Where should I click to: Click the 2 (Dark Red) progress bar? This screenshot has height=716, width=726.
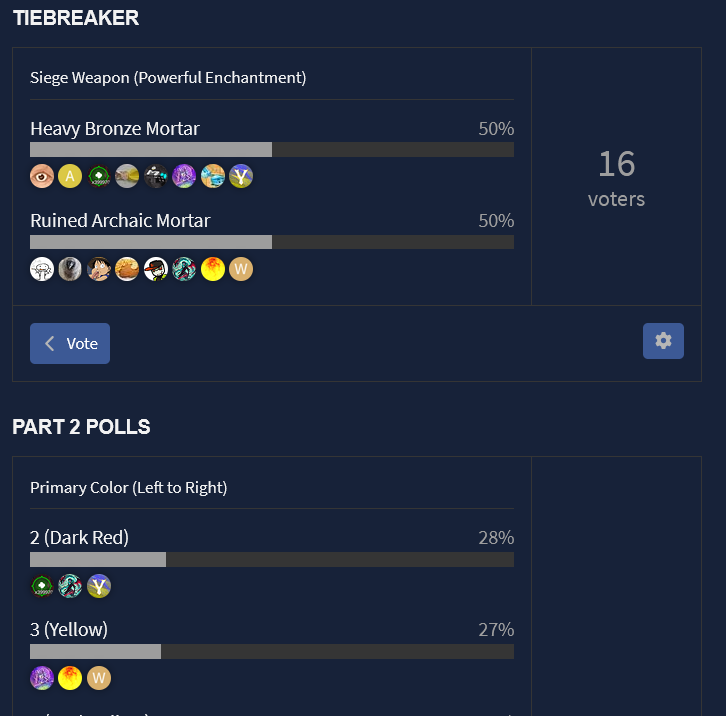coord(272,560)
